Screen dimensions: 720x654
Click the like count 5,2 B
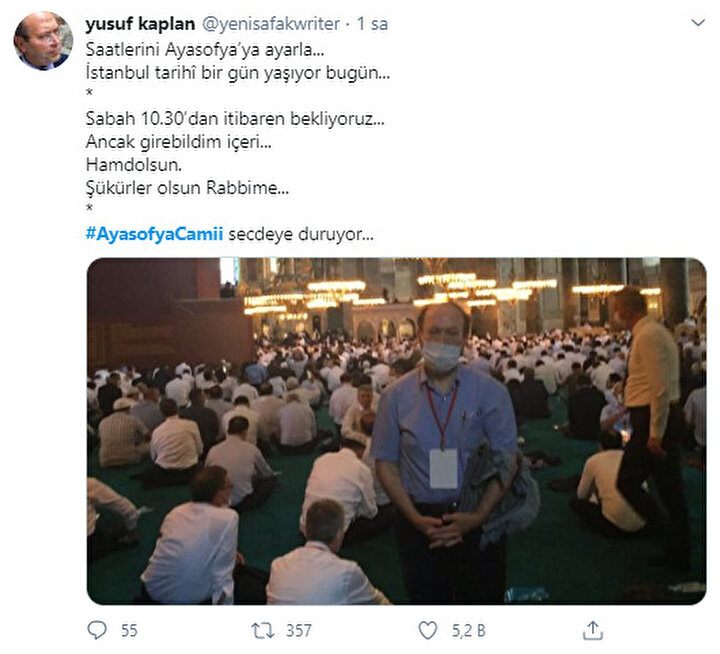468,631
